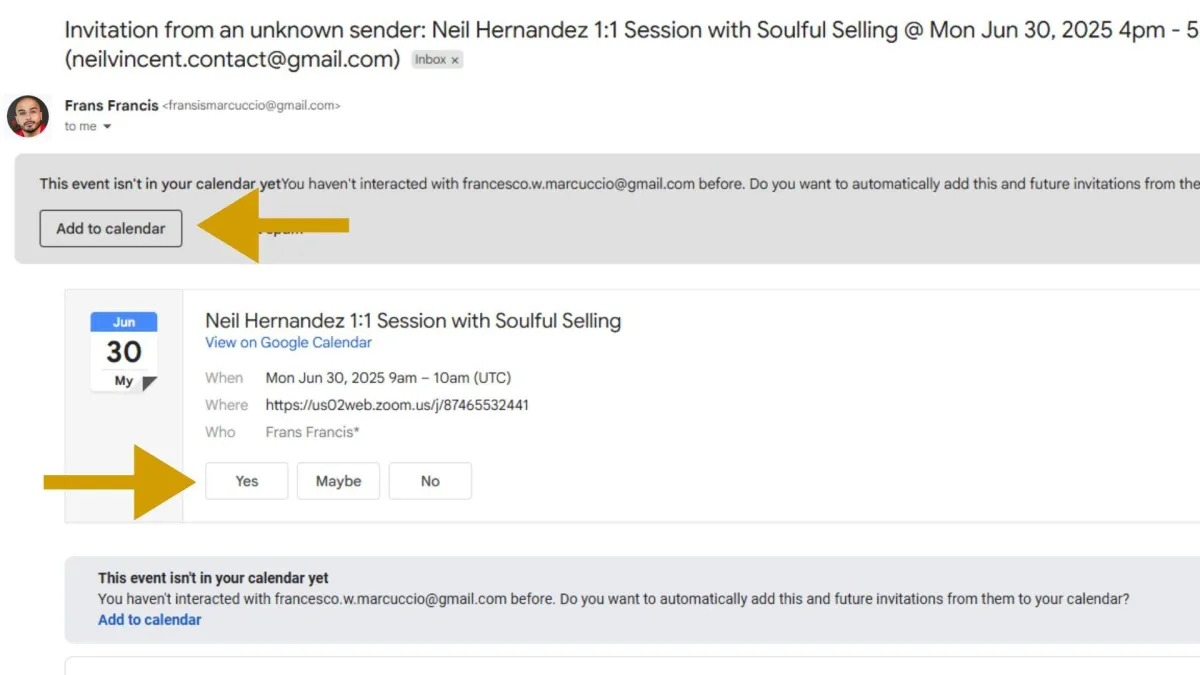Click the email subject heading
Image resolution: width=1200 pixels, height=675 pixels.
click(x=600, y=30)
